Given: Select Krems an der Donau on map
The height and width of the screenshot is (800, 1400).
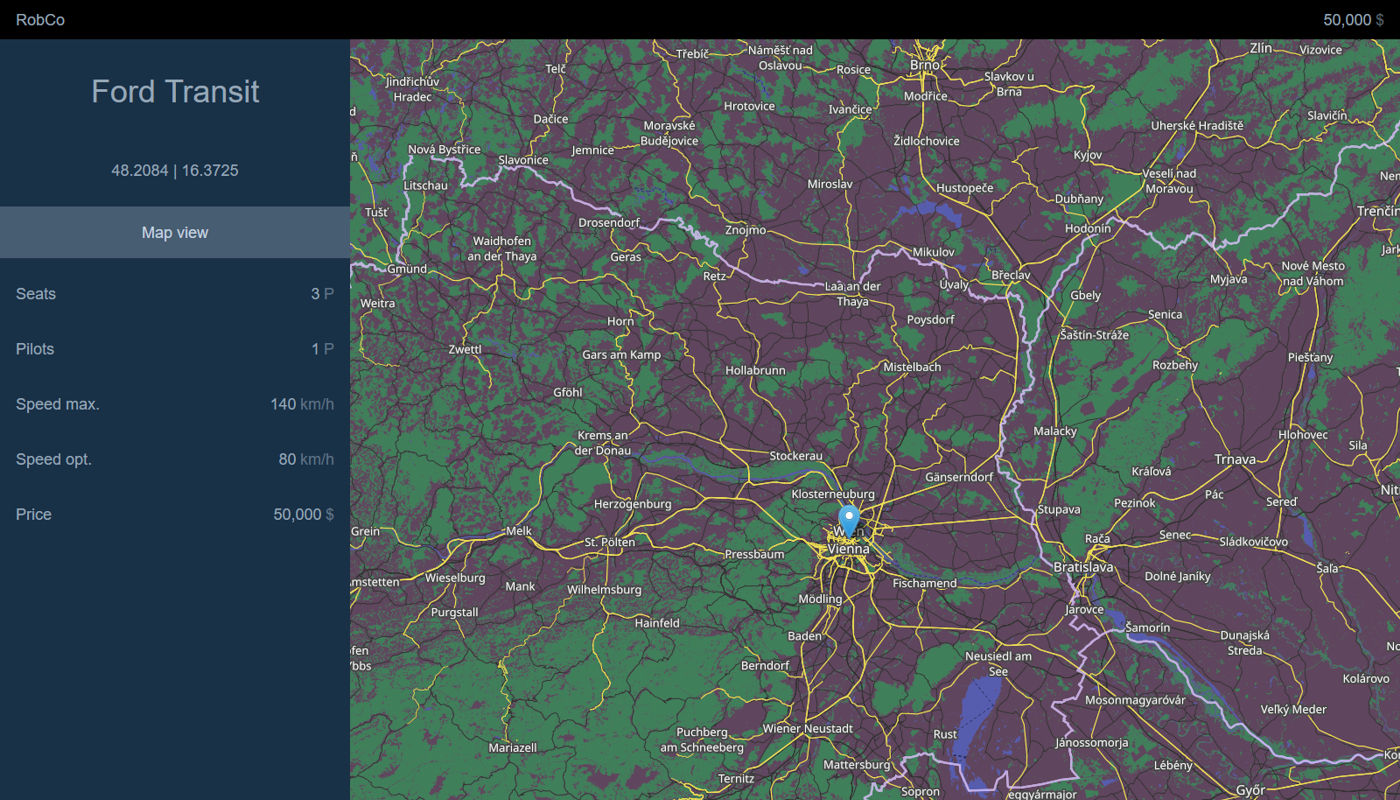Looking at the screenshot, I should [x=603, y=443].
